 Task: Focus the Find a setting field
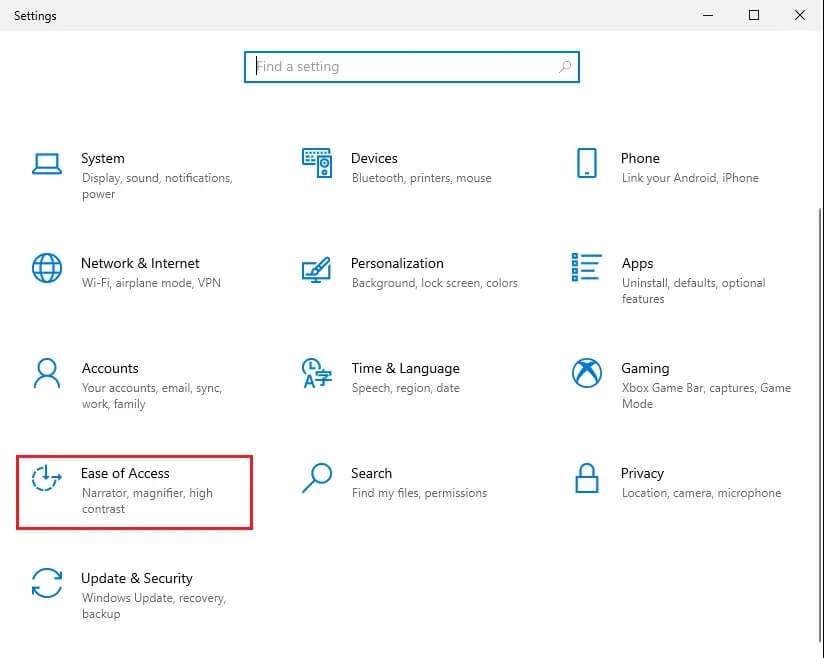click(411, 67)
